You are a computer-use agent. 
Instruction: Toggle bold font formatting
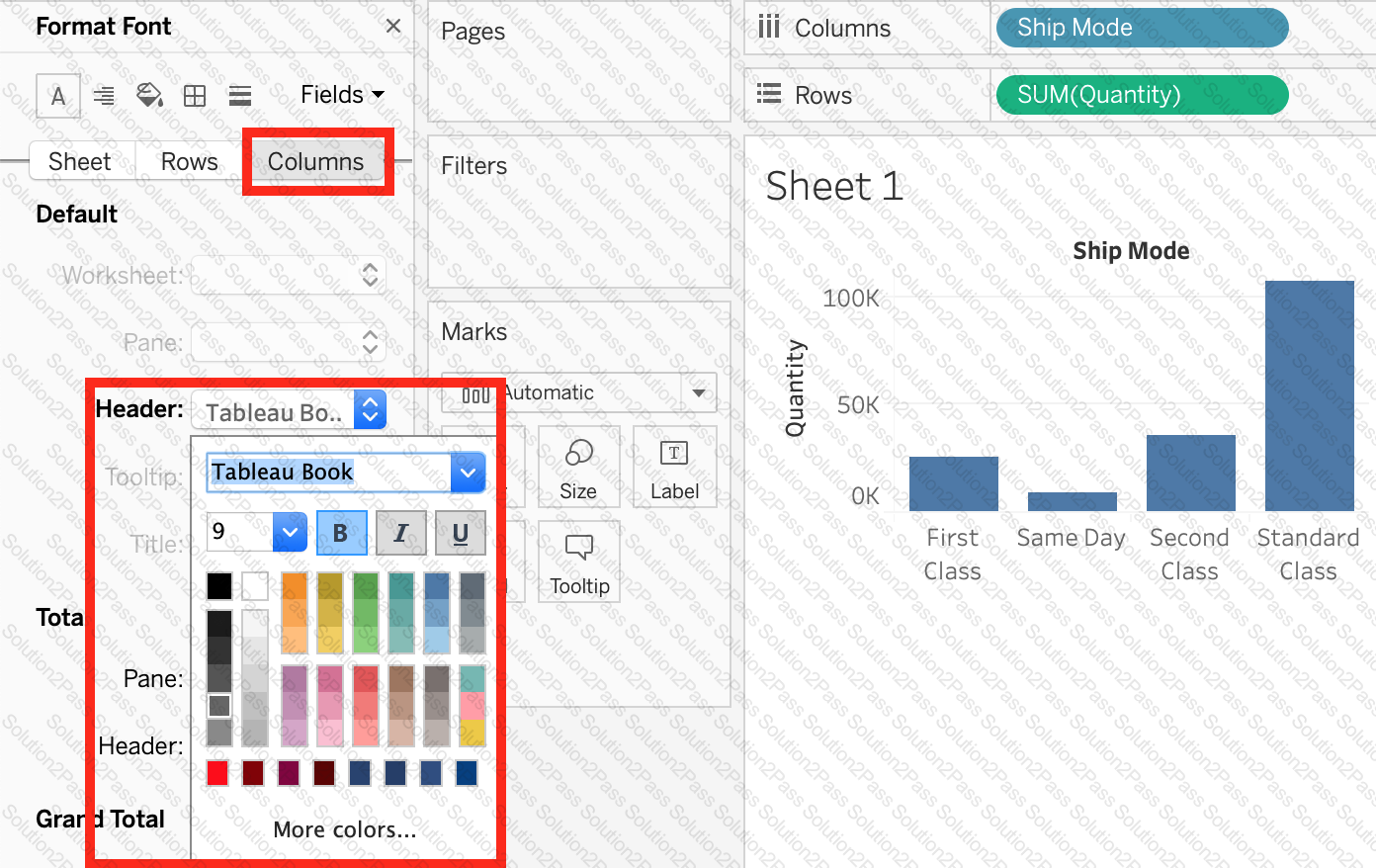click(x=341, y=534)
